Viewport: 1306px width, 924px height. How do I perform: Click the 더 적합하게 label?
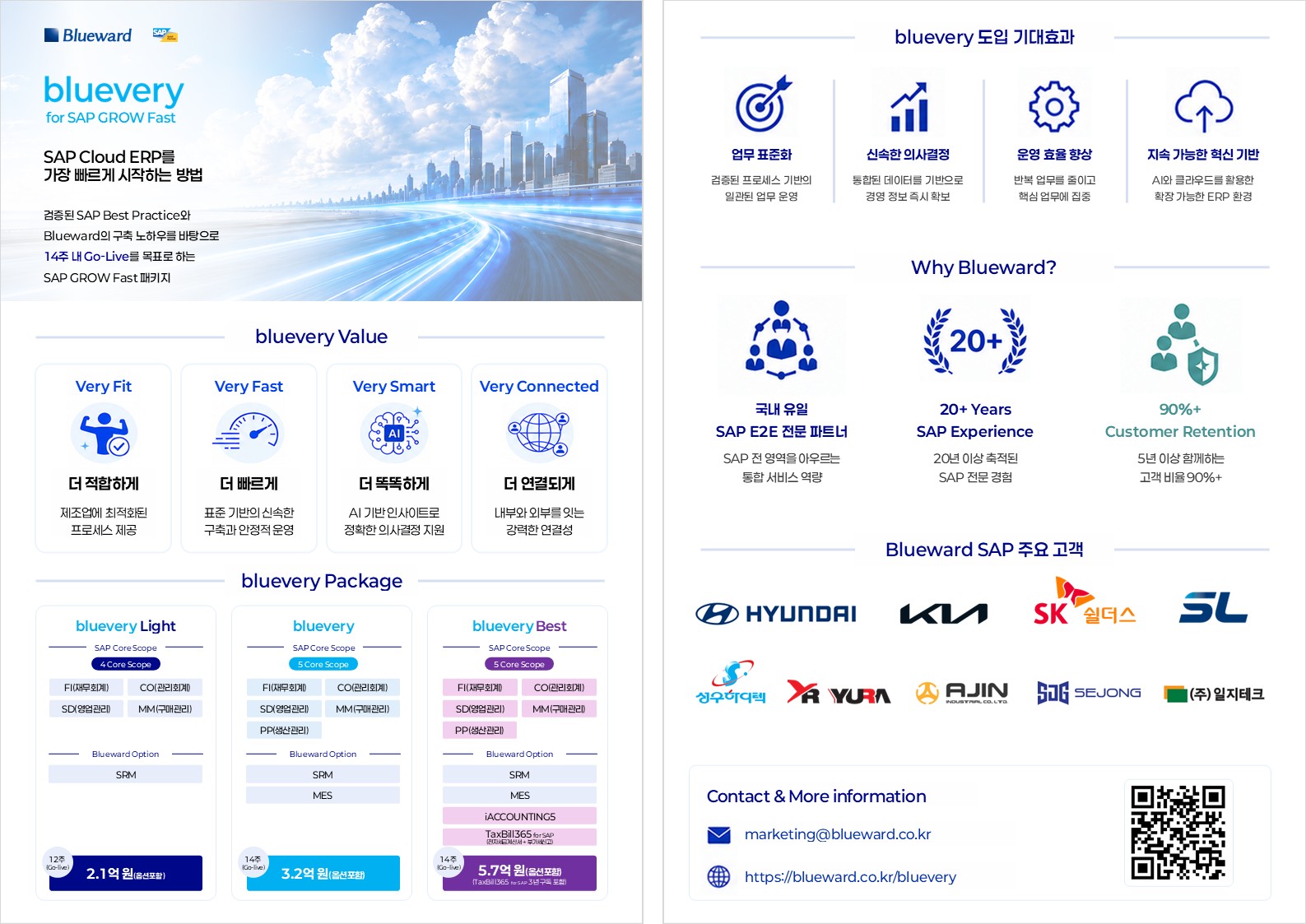tap(104, 484)
